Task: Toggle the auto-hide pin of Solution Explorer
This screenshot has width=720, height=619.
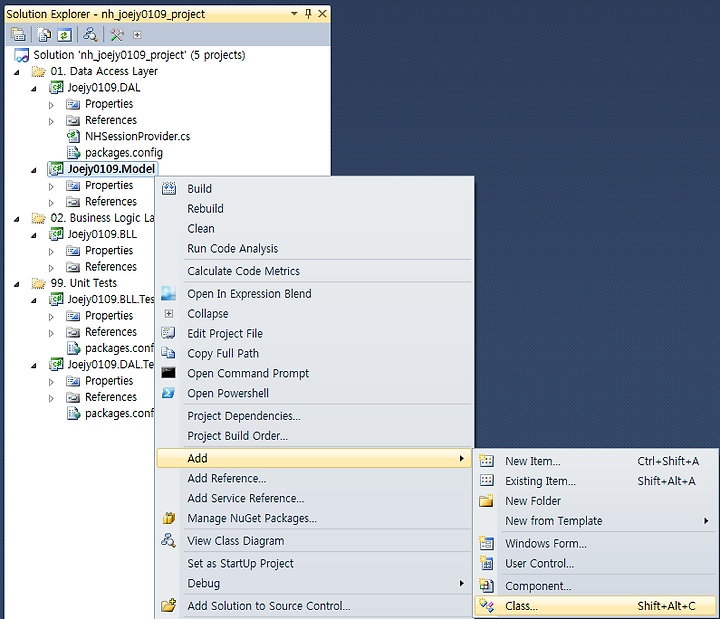Action: [x=308, y=14]
